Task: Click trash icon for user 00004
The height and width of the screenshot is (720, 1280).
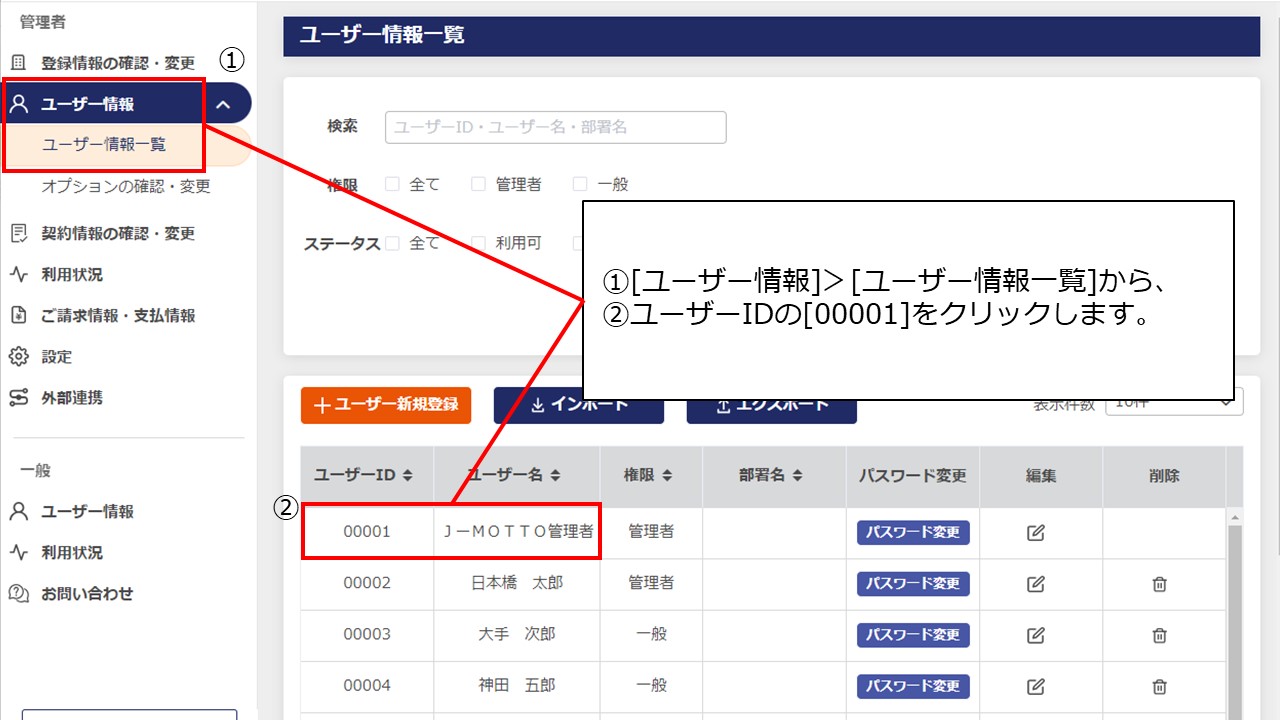Action: 1159,686
